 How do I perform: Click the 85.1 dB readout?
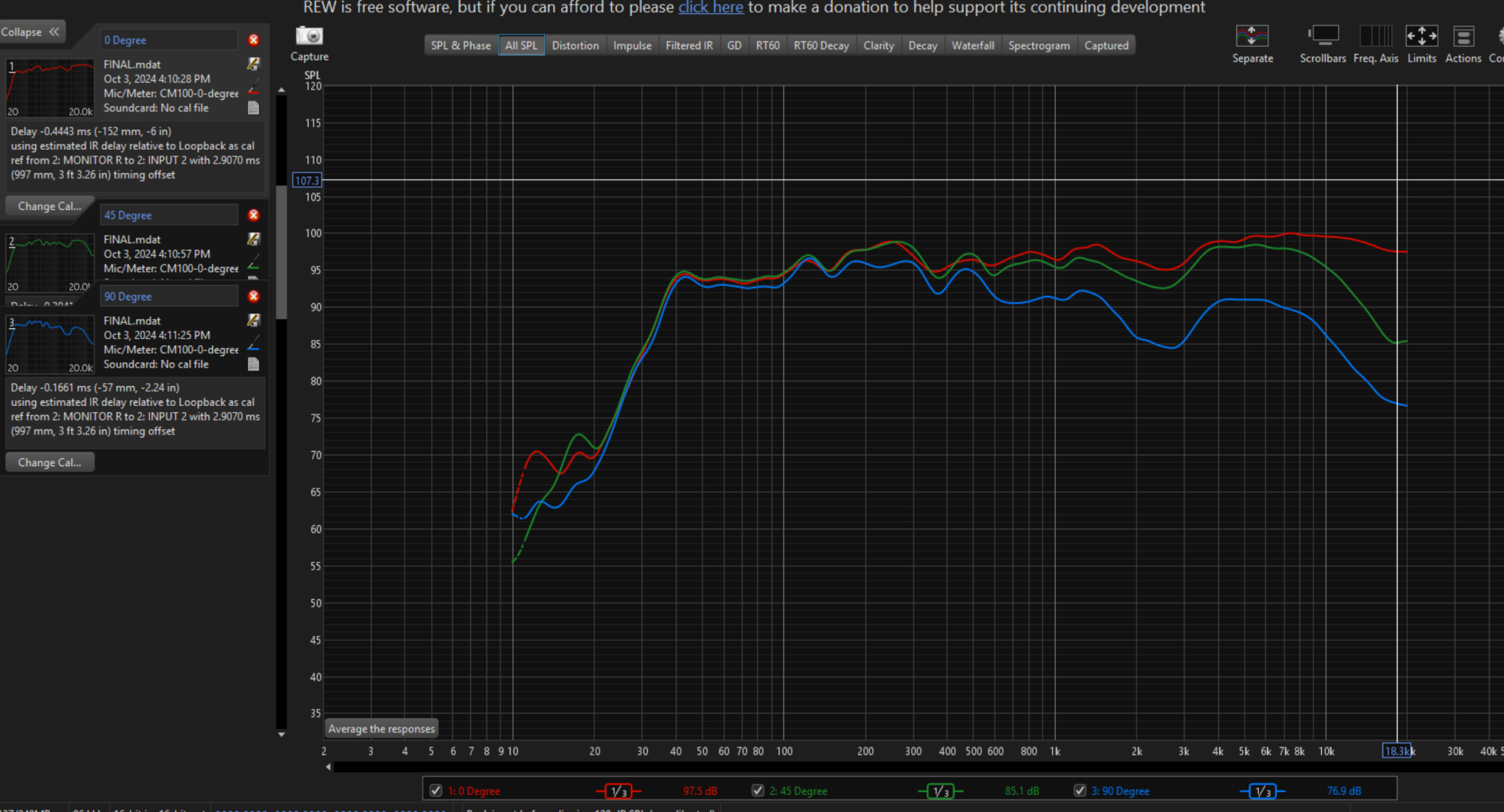tap(1022, 791)
